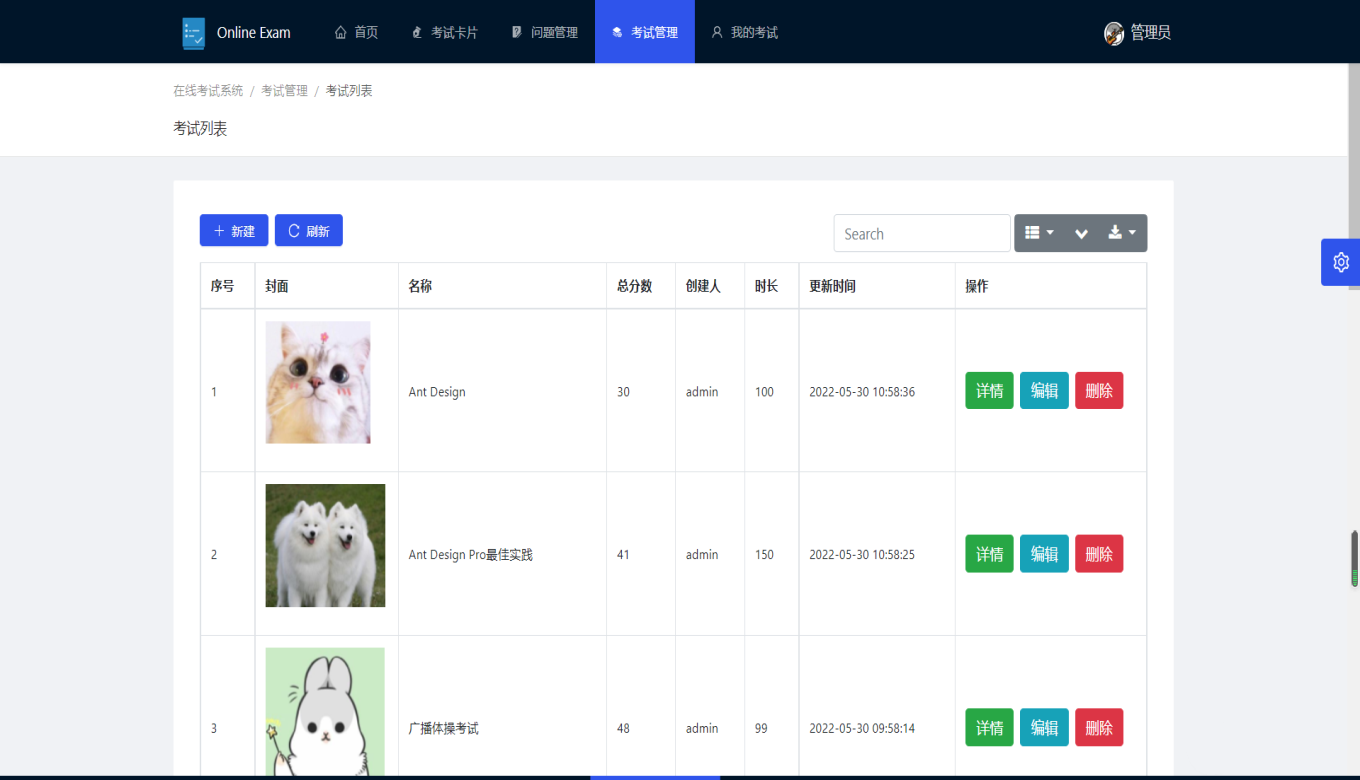Open the 首页 home menu item

coord(356,32)
